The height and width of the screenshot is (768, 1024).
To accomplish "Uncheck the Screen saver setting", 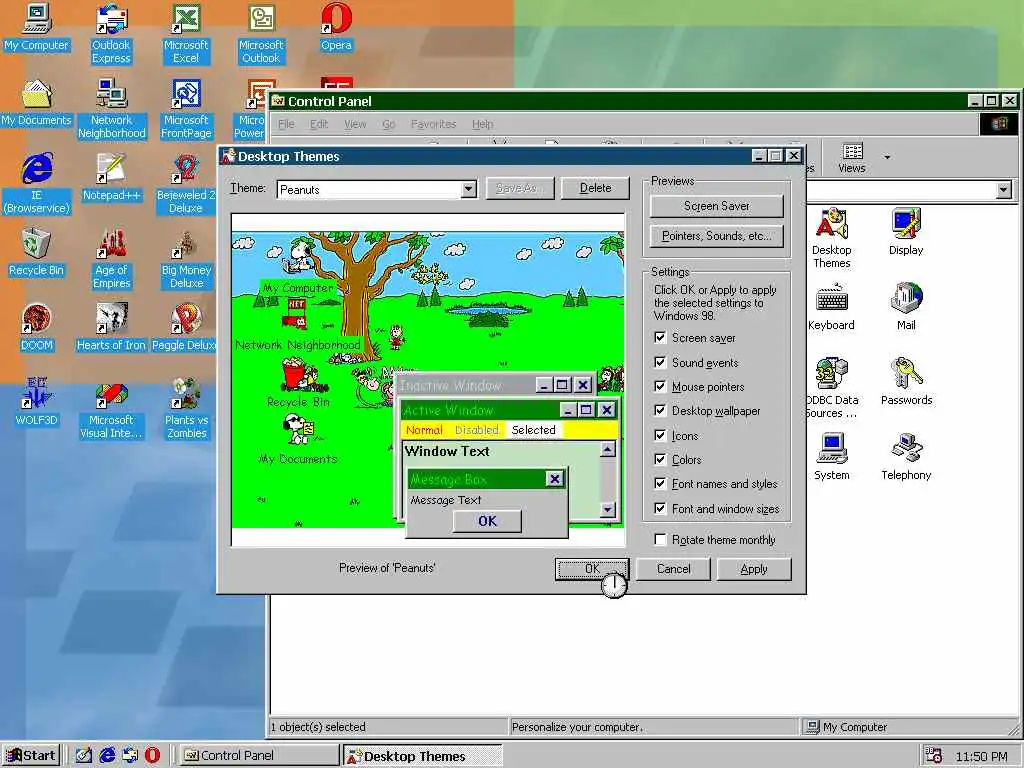I will pos(660,338).
